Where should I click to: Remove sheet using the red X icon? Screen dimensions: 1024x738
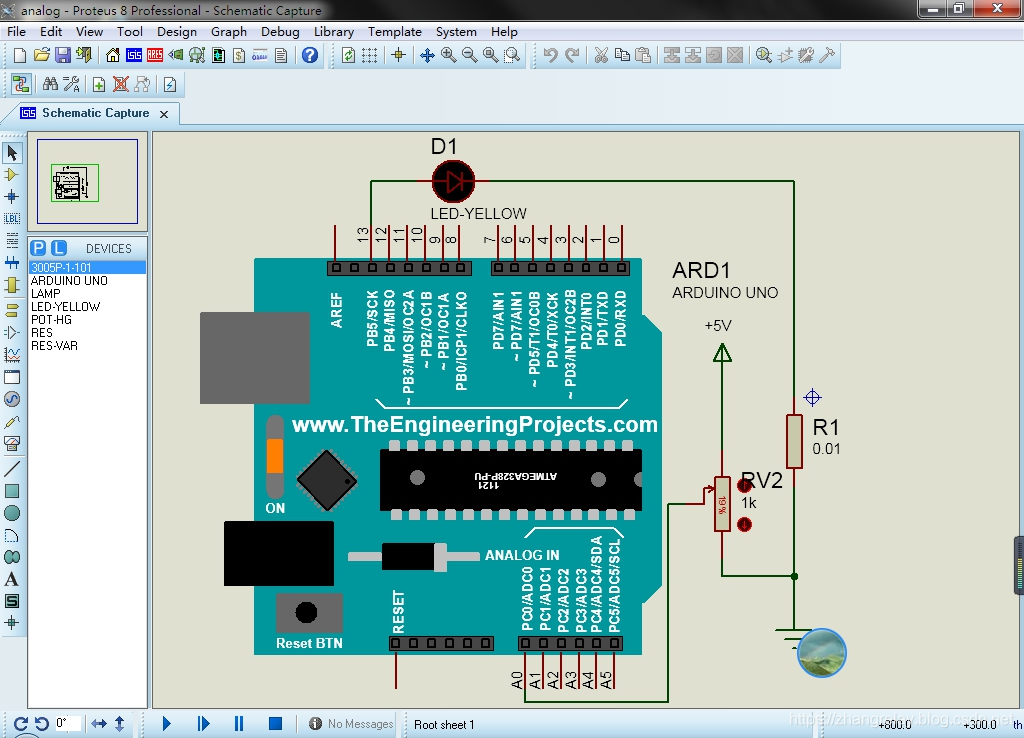[x=120, y=84]
